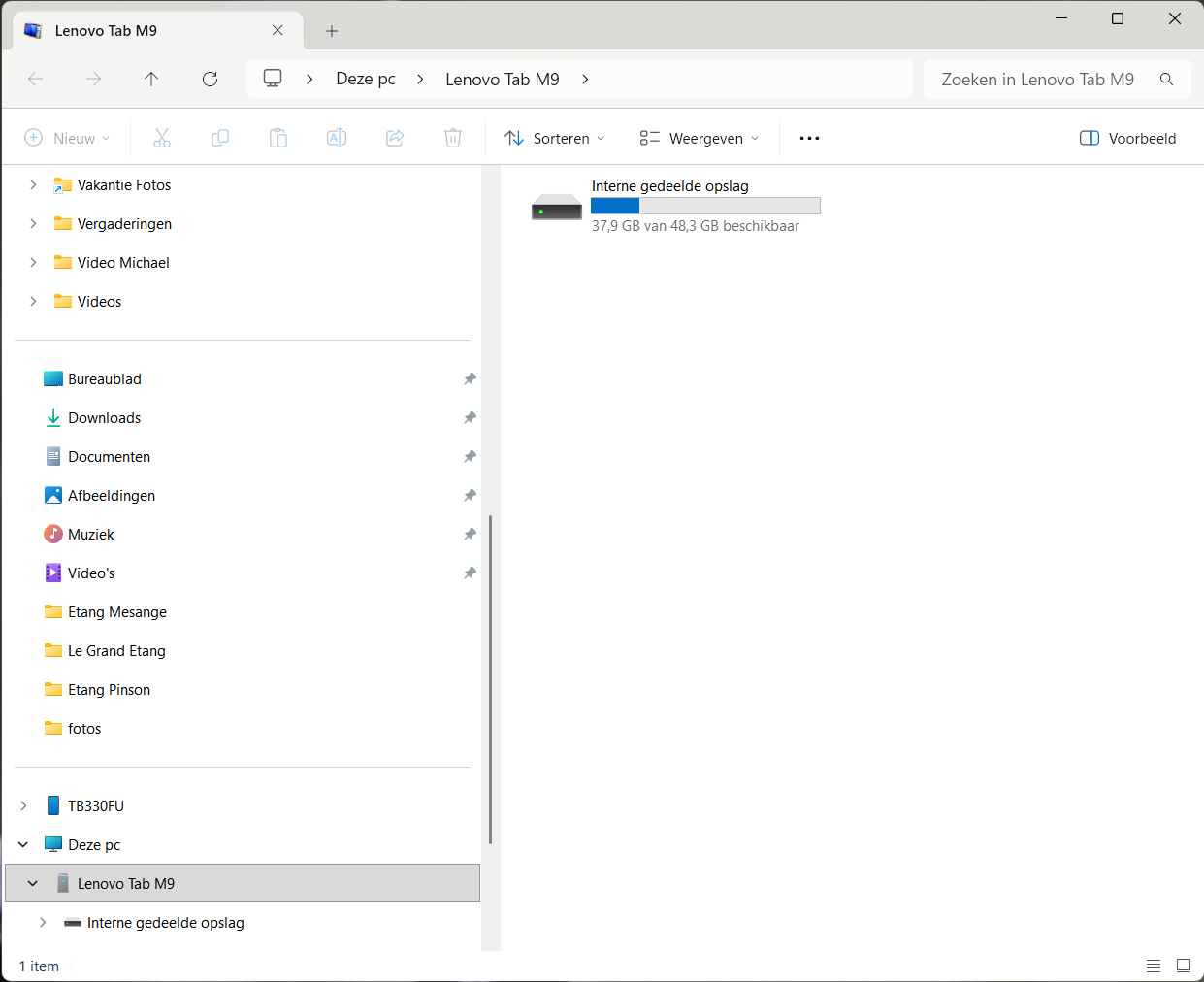Click the Share icon in toolbar
The width and height of the screenshot is (1204, 982).
tap(395, 138)
